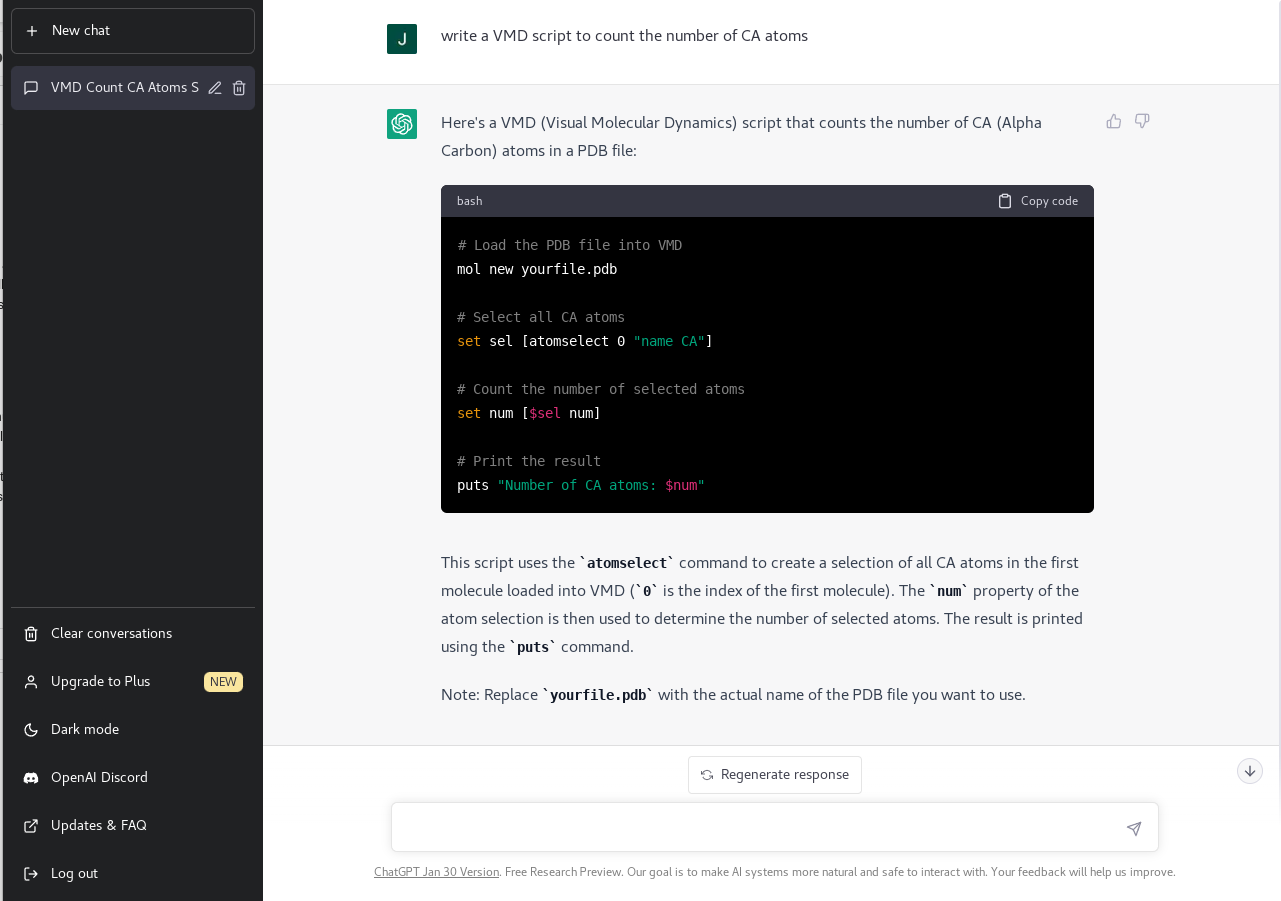The image size is (1281, 901).
Task: Toggle Dark mode in sidebar
Action: pos(85,729)
